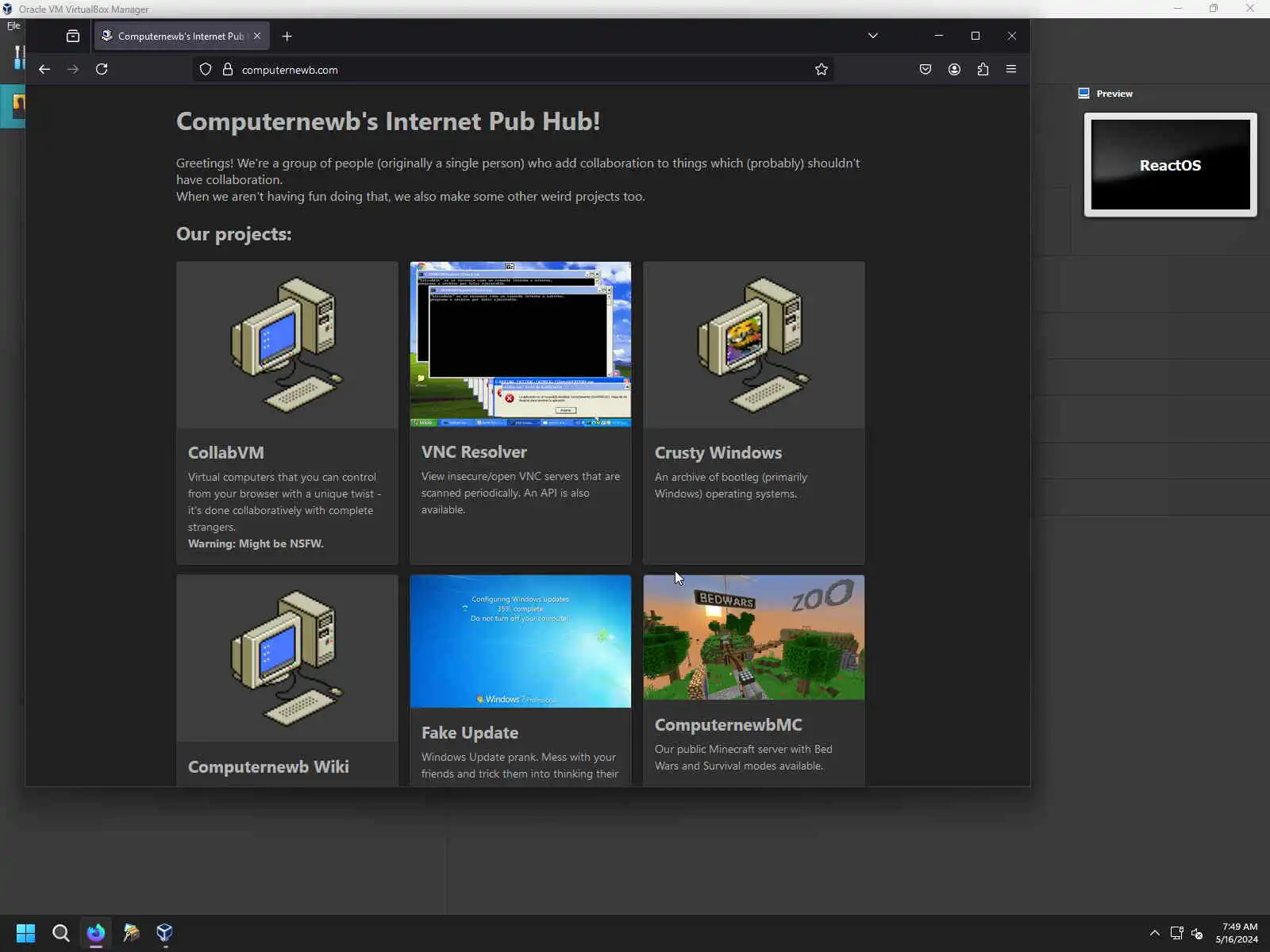Click the "Computernewb's Internet Pub Hub!" heading

tap(388, 121)
